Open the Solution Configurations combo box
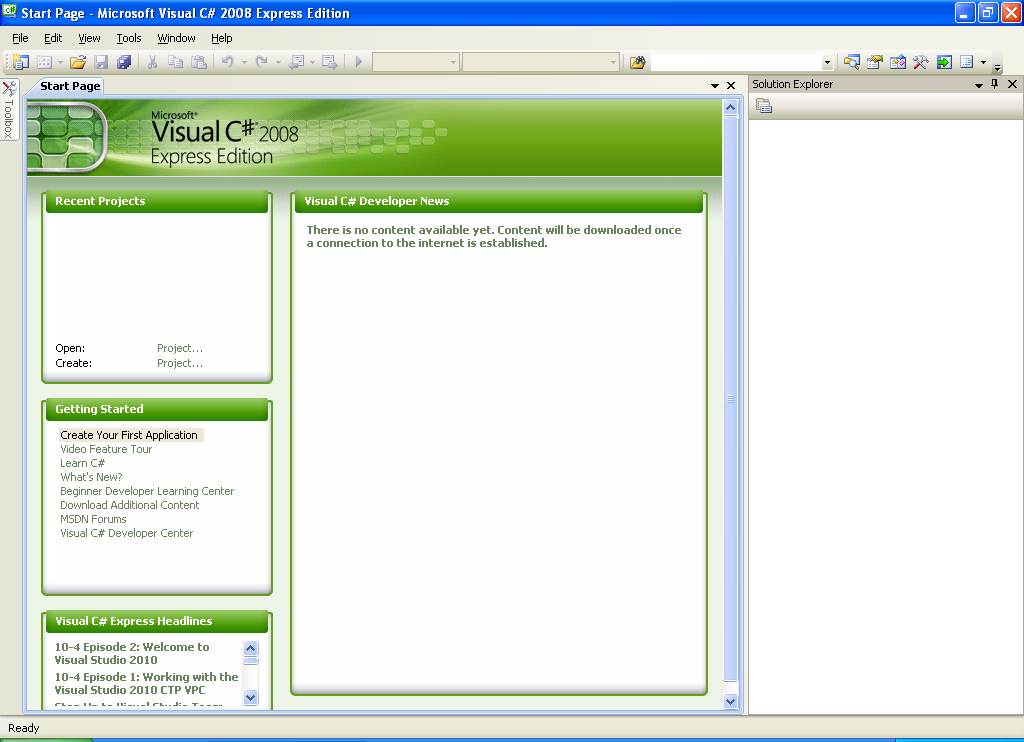 [x=415, y=62]
